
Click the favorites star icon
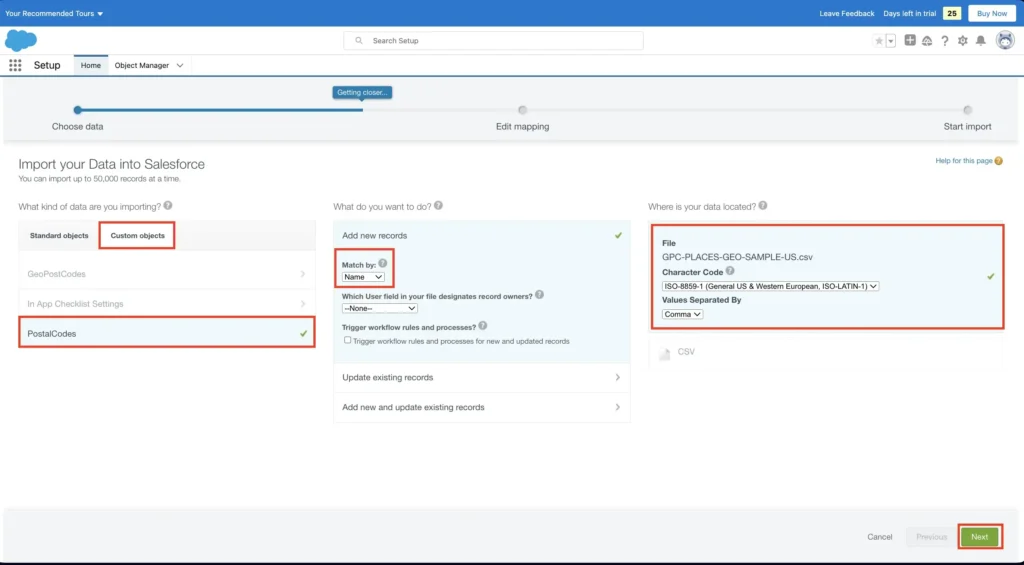coord(879,40)
